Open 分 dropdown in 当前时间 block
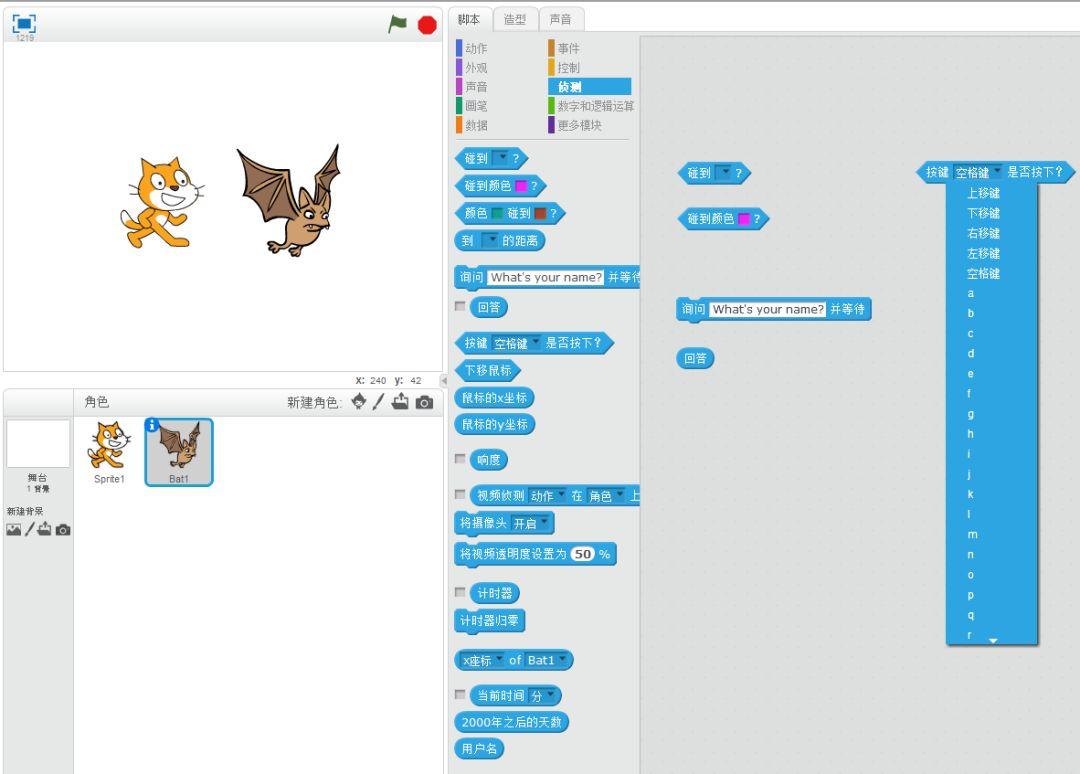 pos(543,696)
